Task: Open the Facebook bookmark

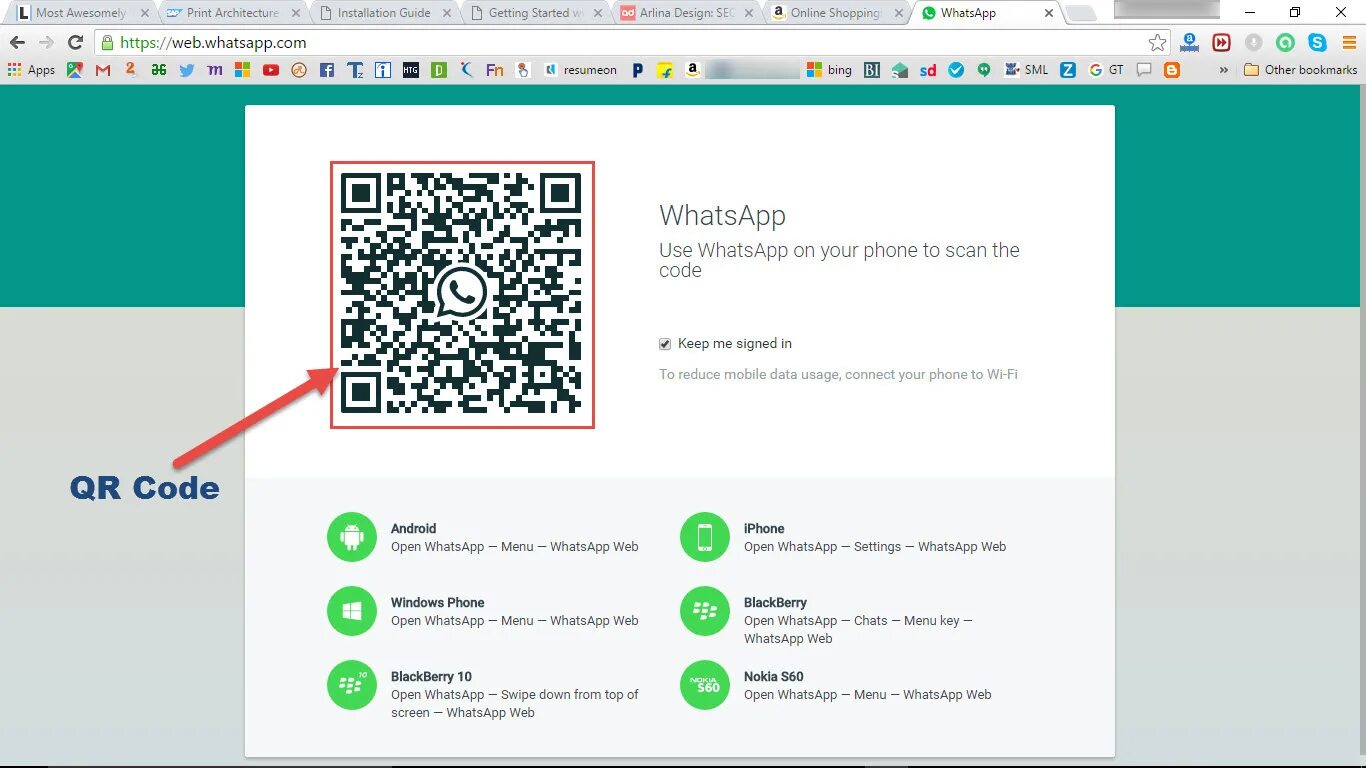Action: 327,70
